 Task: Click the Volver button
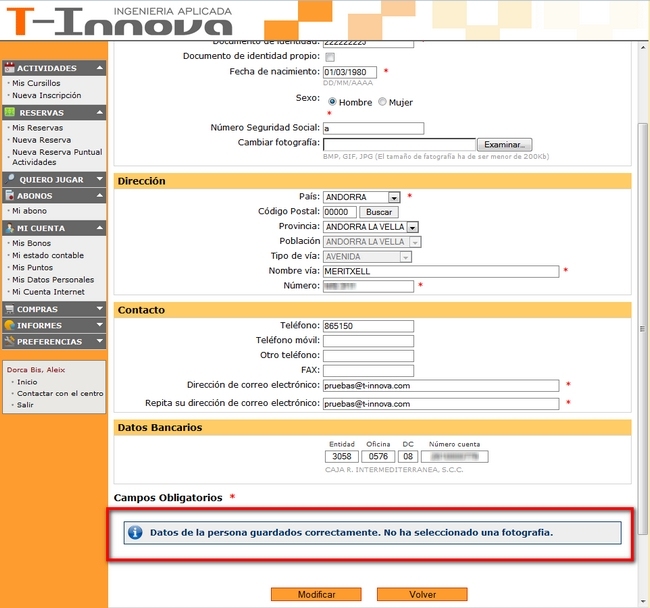(x=422, y=594)
